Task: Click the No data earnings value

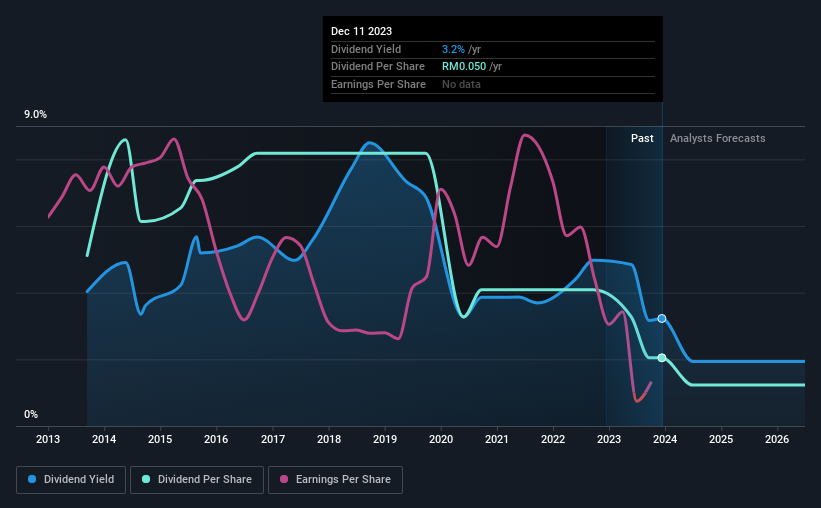Action: pos(461,84)
